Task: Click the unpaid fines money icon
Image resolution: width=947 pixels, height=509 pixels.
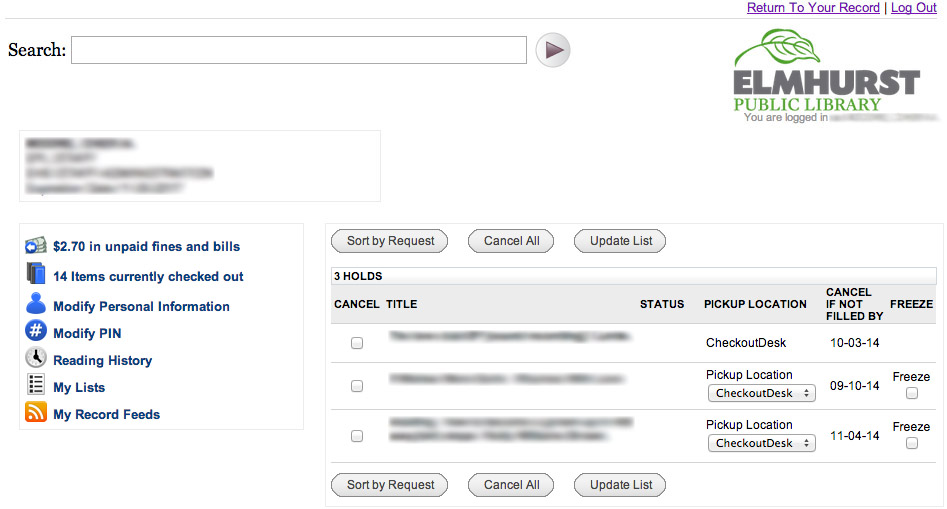Action: pyautogui.click(x=36, y=246)
